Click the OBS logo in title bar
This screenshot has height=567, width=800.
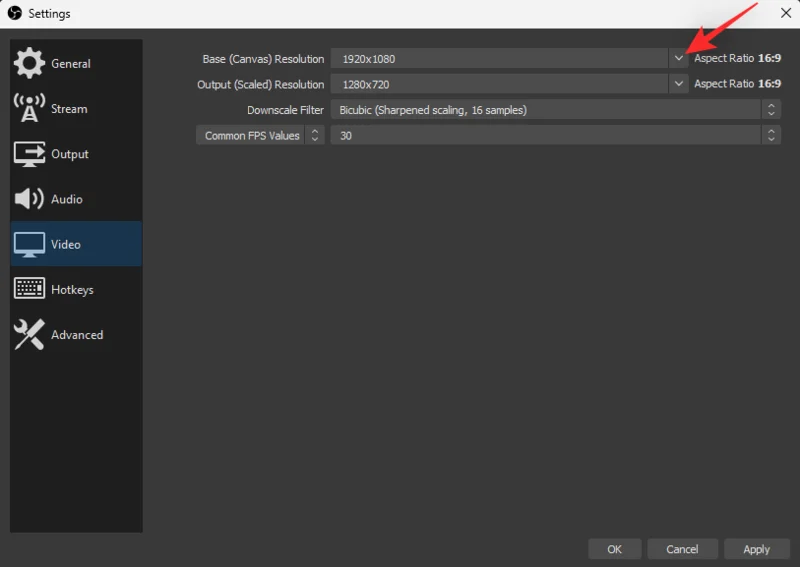[15, 14]
